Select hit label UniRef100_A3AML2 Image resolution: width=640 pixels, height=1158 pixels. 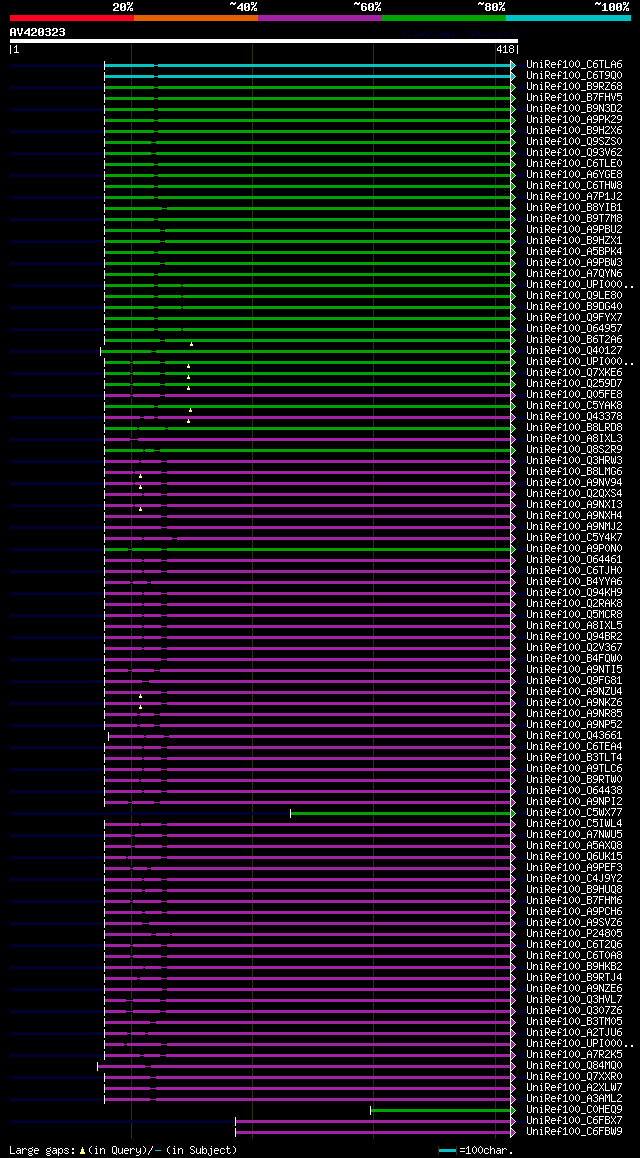[x=574, y=1099]
